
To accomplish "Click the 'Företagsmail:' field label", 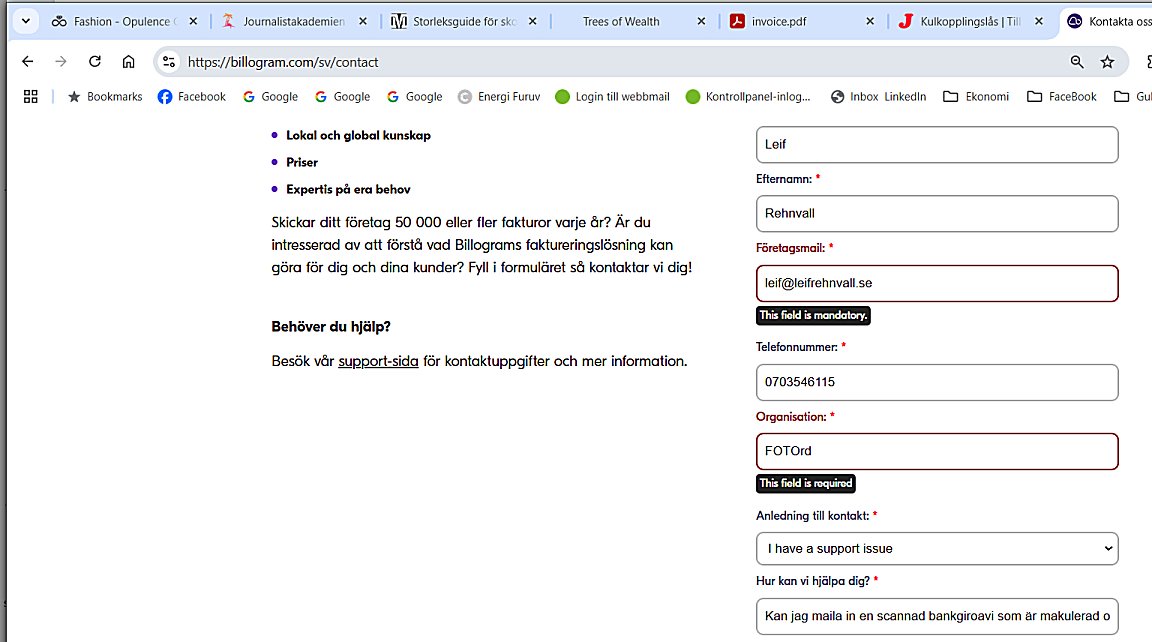I will click(791, 248).
